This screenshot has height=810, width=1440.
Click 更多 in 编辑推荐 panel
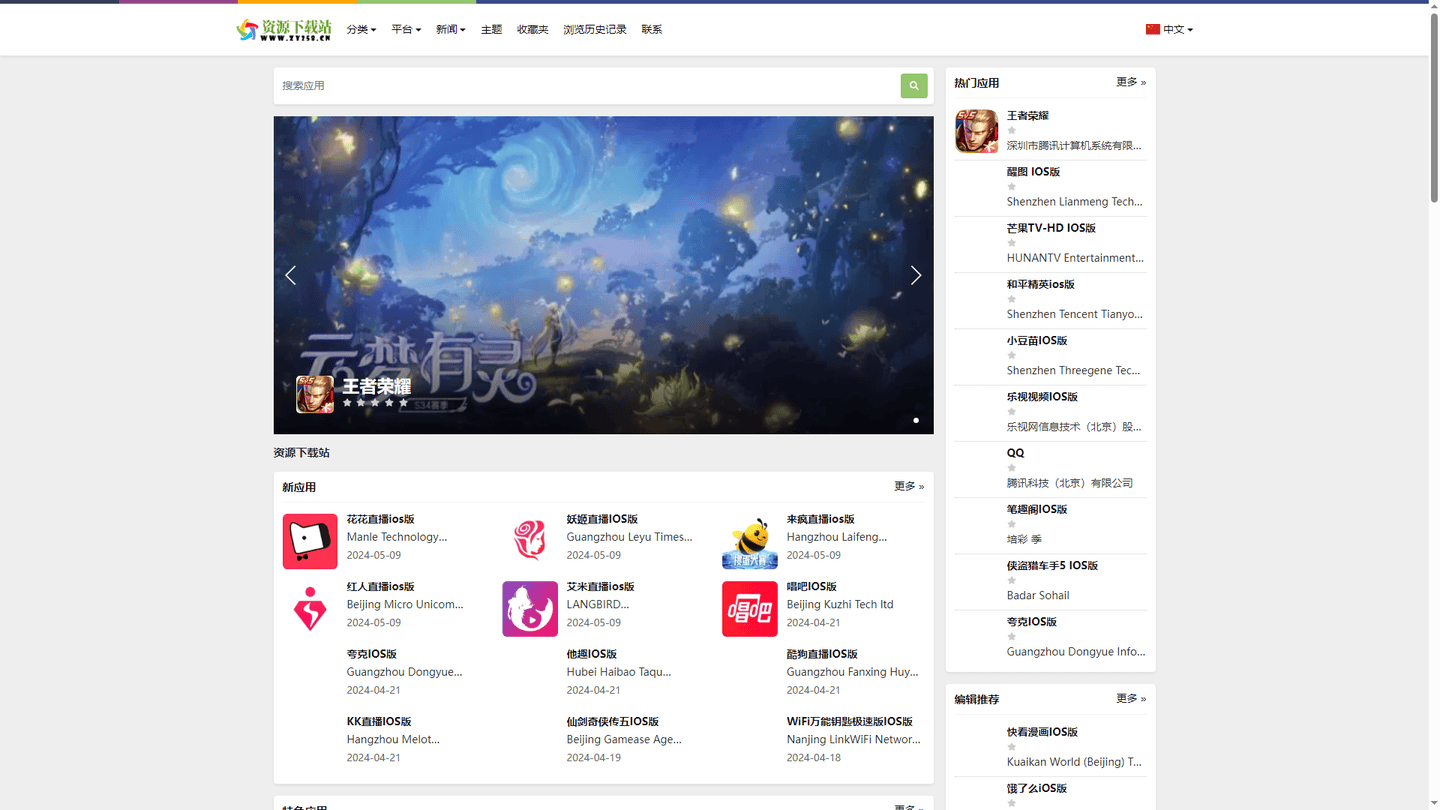(x=1131, y=698)
